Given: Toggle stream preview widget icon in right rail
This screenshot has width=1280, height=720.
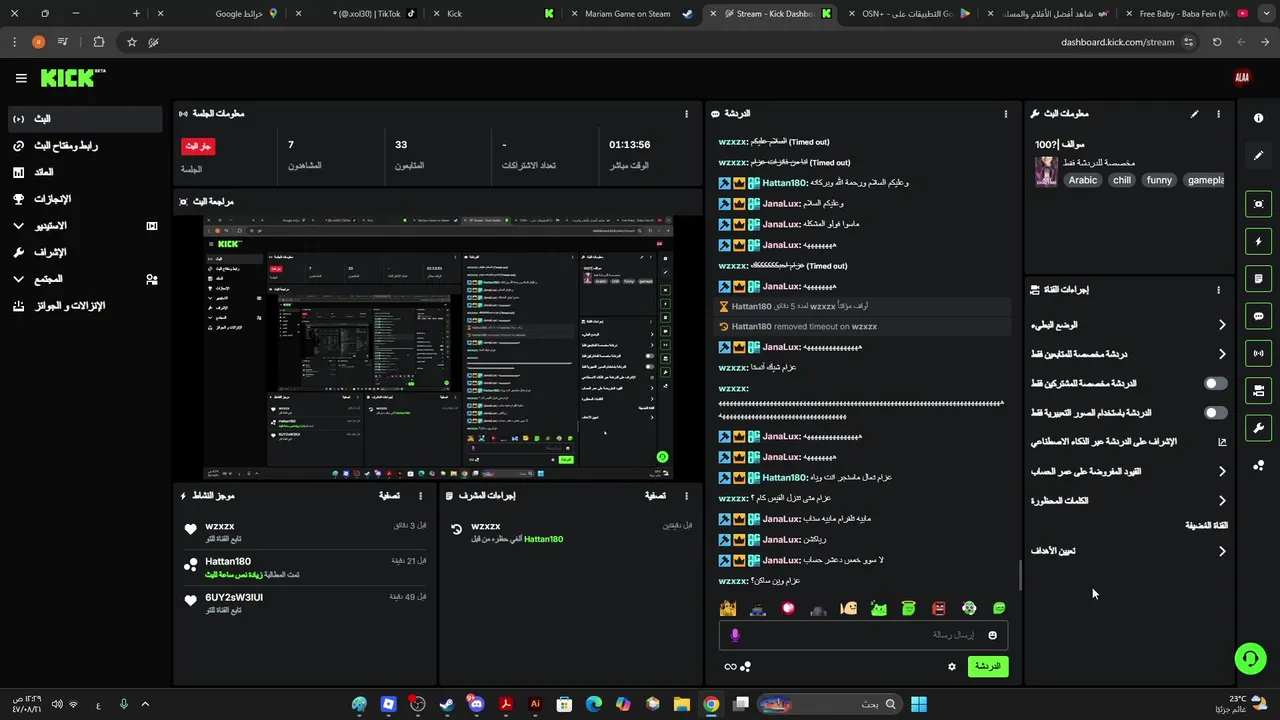Looking at the screenshot, I should [x=1258, y=204].
